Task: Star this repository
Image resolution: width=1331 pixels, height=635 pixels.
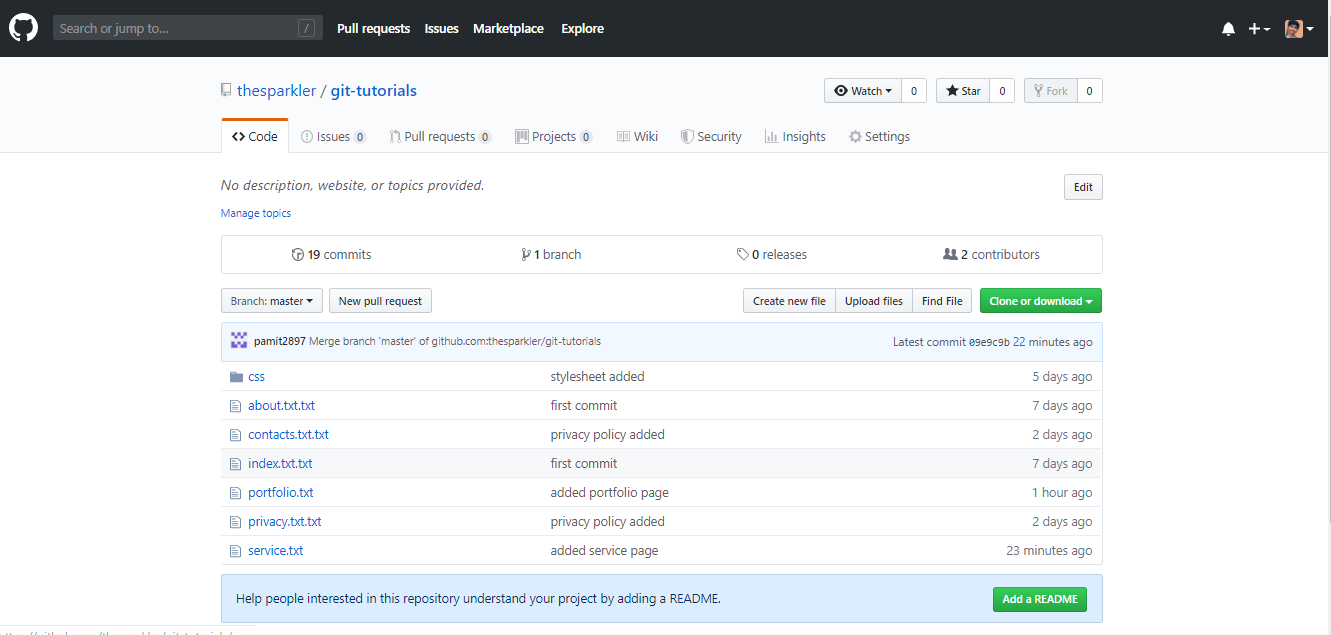Action: click(963, 91)
